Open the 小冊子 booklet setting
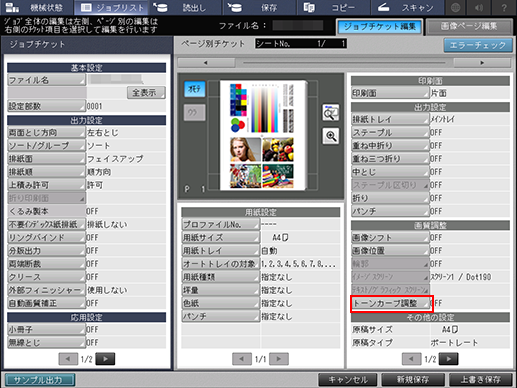The image size is (517, 388). [46, 330]
